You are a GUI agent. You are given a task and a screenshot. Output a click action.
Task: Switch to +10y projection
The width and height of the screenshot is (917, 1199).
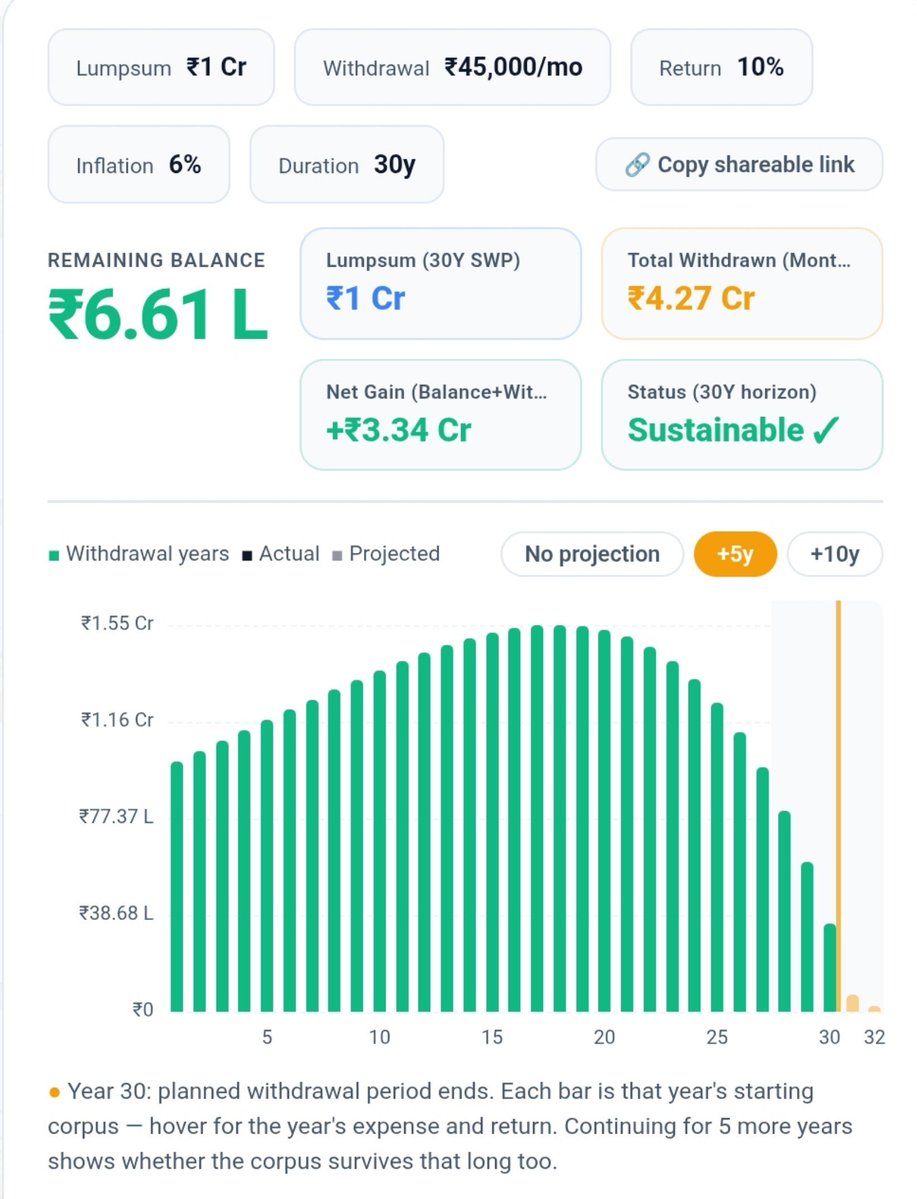click(x=834, y=554)
